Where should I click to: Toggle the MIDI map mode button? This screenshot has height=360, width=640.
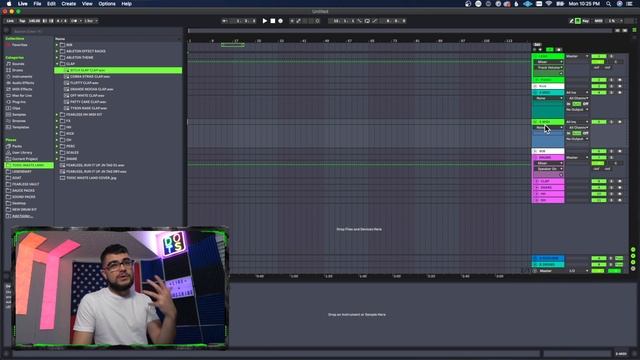tap(598, 21)
